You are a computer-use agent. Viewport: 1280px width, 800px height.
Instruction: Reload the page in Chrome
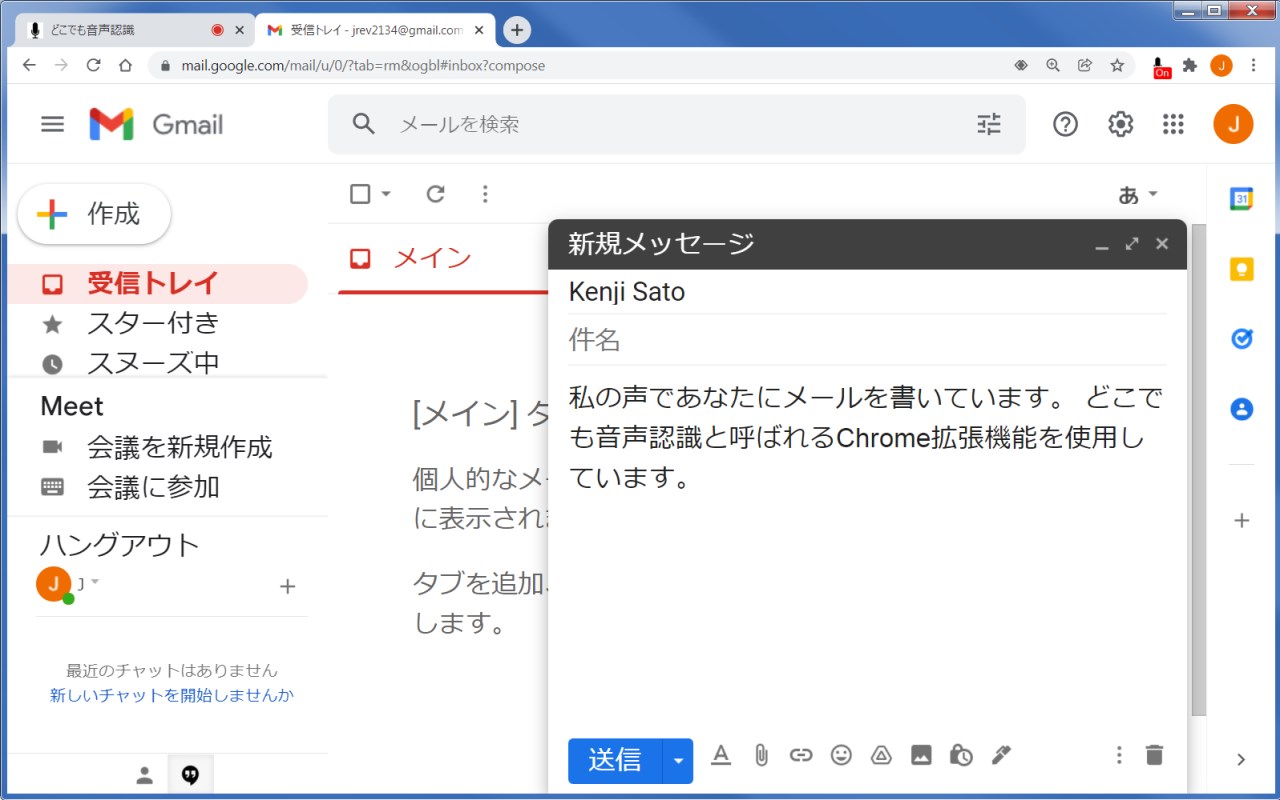pos(93,65)
